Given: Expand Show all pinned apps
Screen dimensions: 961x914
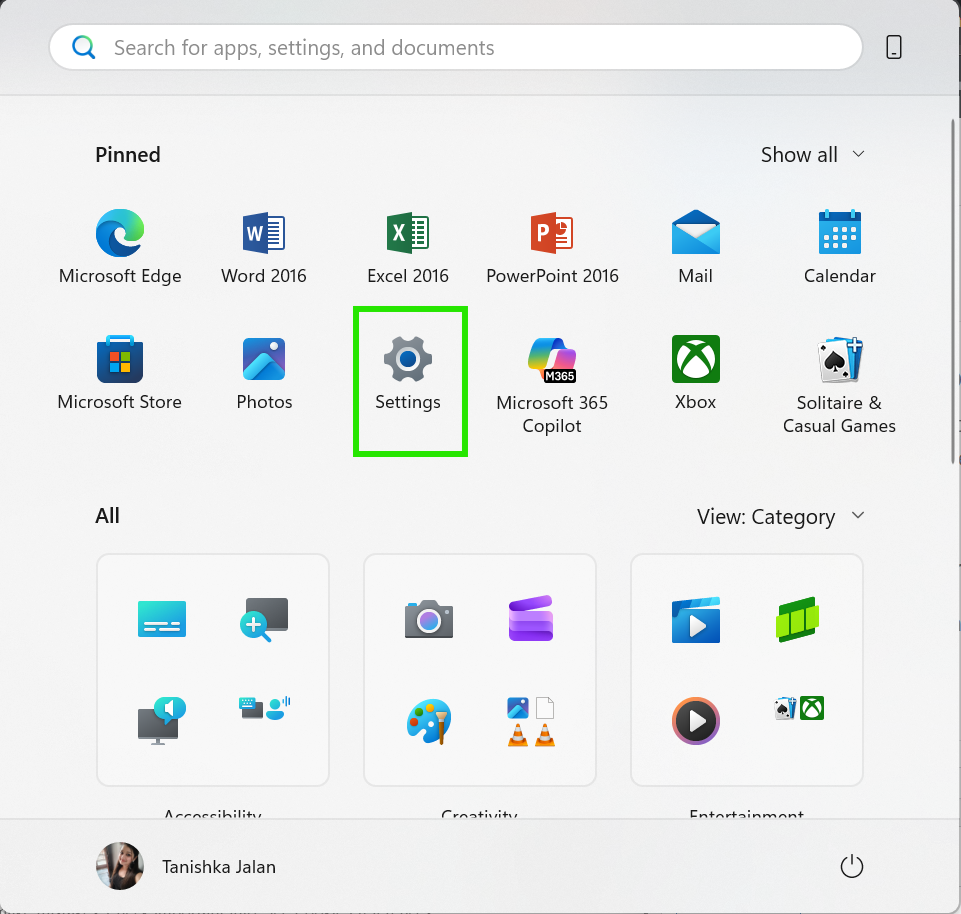Looking at the screenshot, I should (813, 154).
